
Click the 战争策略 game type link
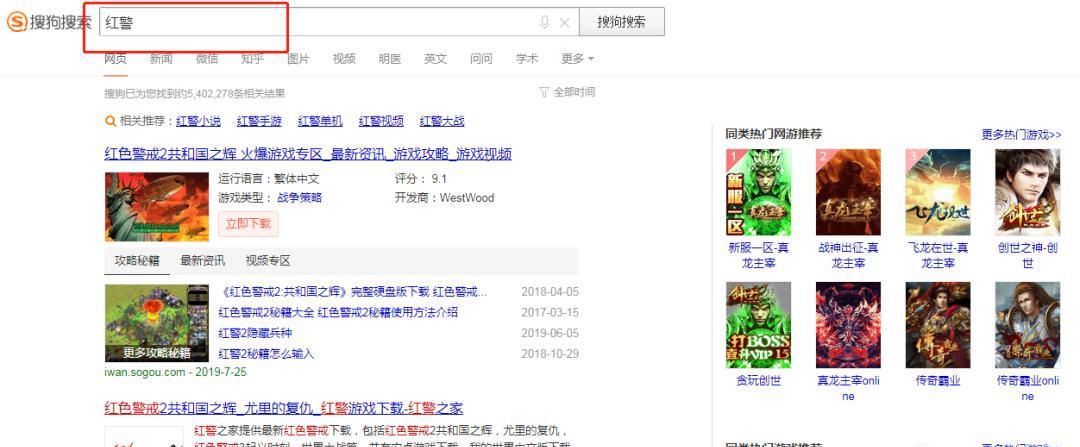pyautogui.click(x=300, y=198)
